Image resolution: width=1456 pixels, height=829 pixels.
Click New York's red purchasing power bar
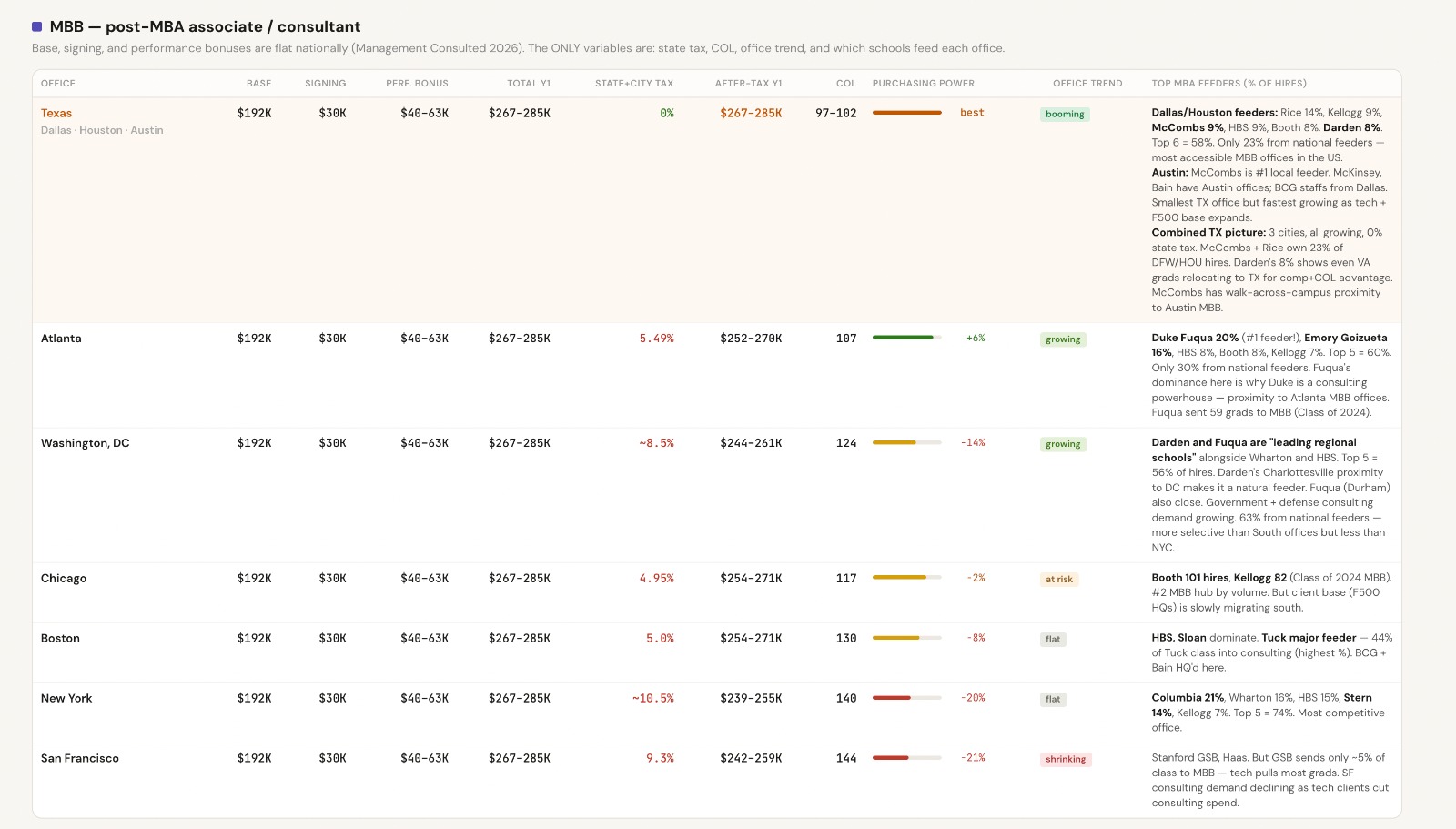(892, 698)
